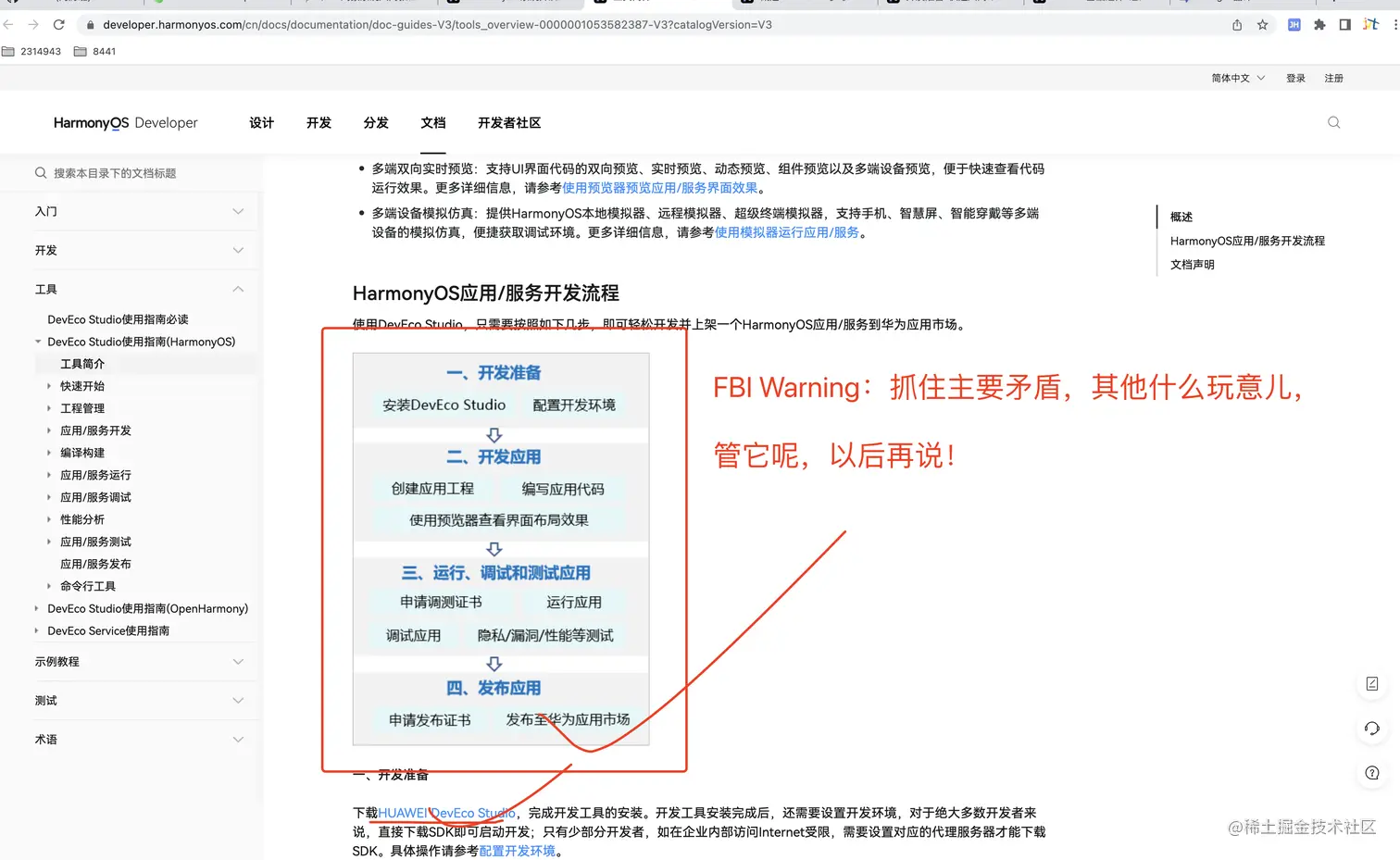This screenshot has height=860, width=1400.
Task: Open the 文档 navigation menu
Action: pyautogui.click(x=433, y=122)
